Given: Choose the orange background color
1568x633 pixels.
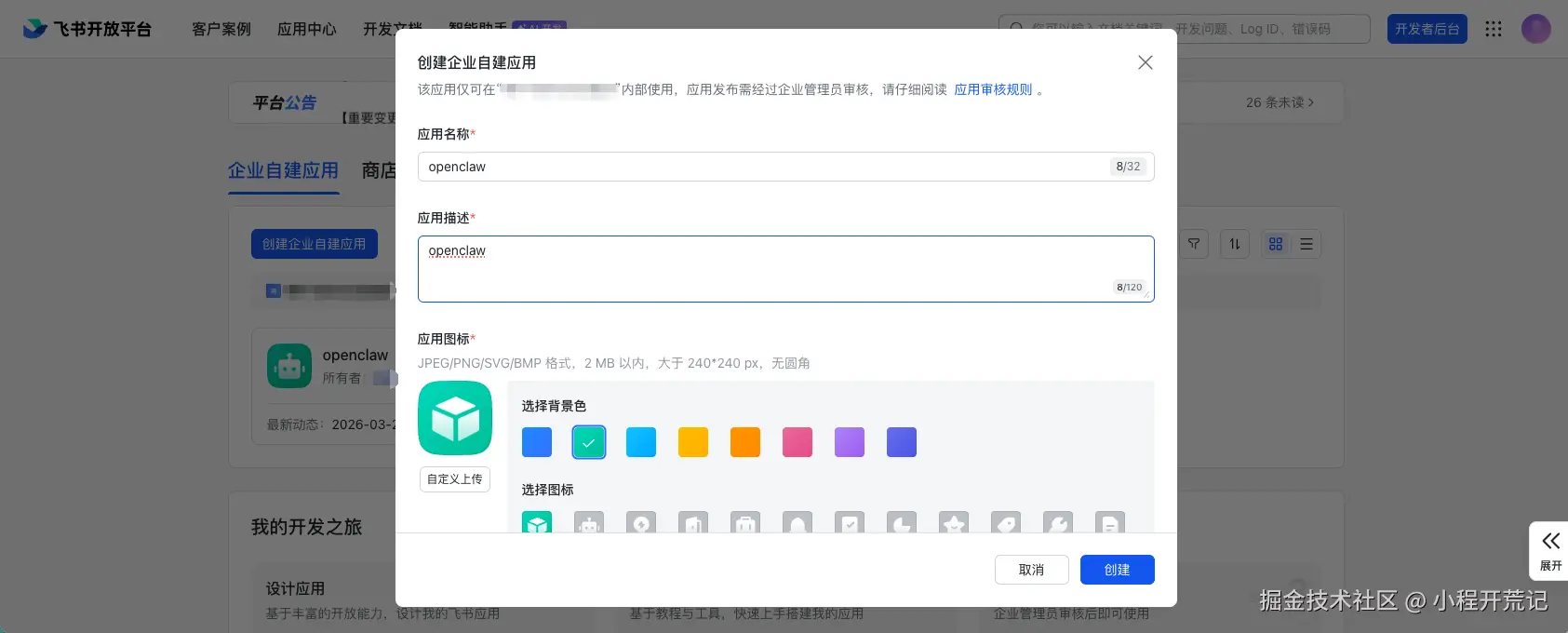Looking at the screenshot, I should coord(745,442).
